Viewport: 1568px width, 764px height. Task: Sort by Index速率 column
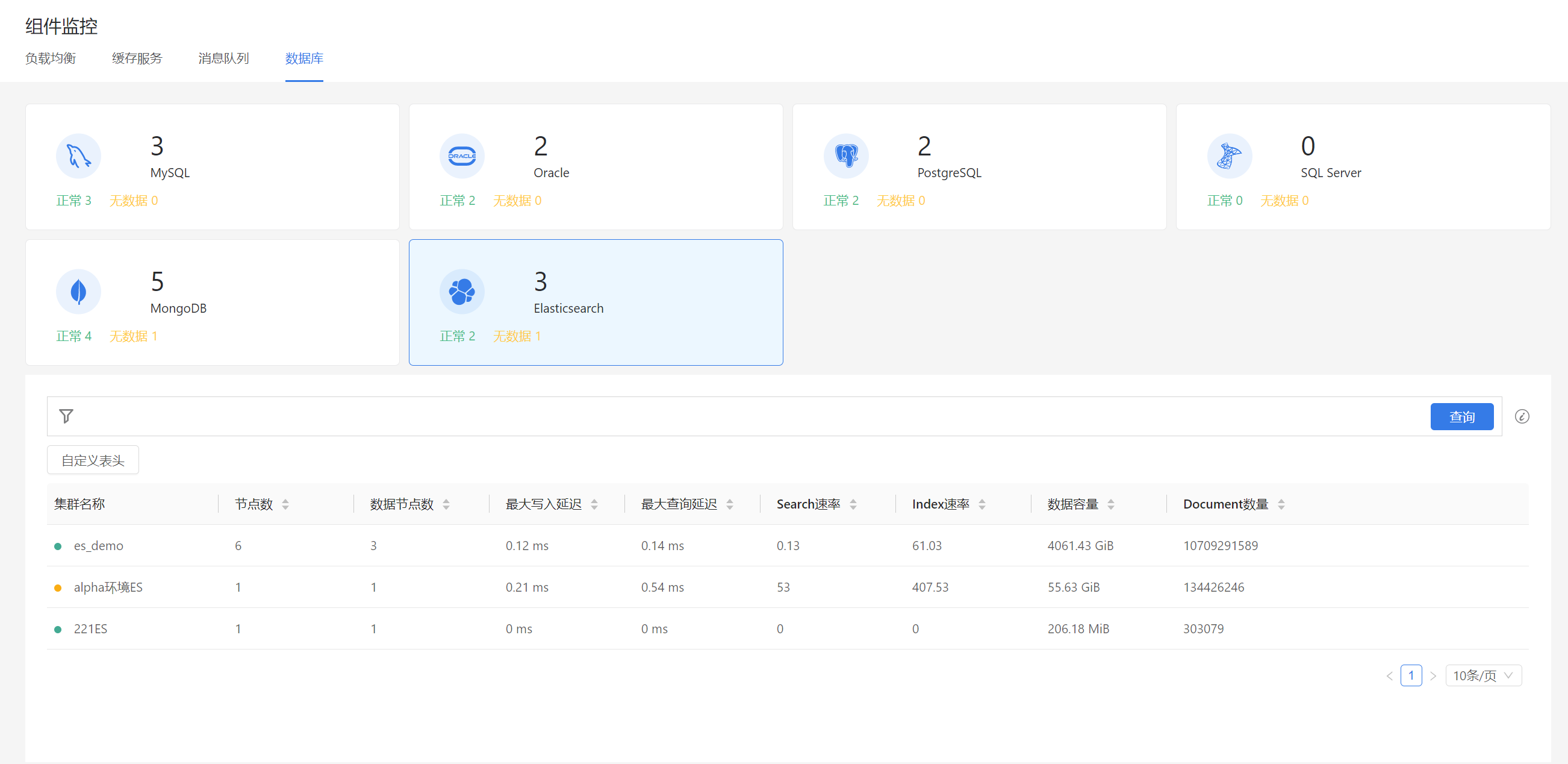coord(982,504)
